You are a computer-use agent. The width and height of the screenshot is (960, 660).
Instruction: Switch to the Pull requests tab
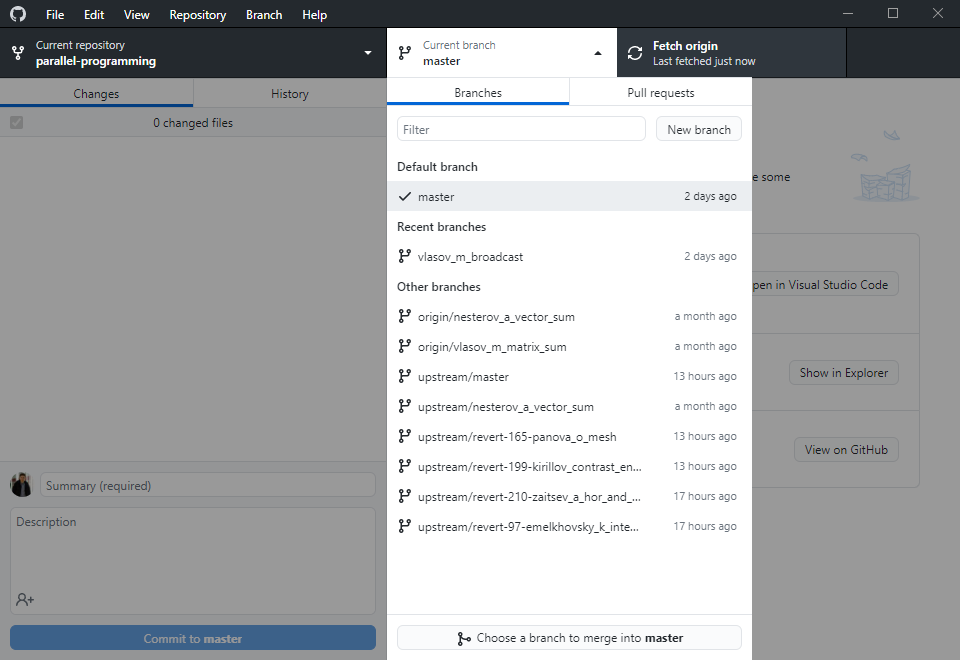[x=661, y=92]
